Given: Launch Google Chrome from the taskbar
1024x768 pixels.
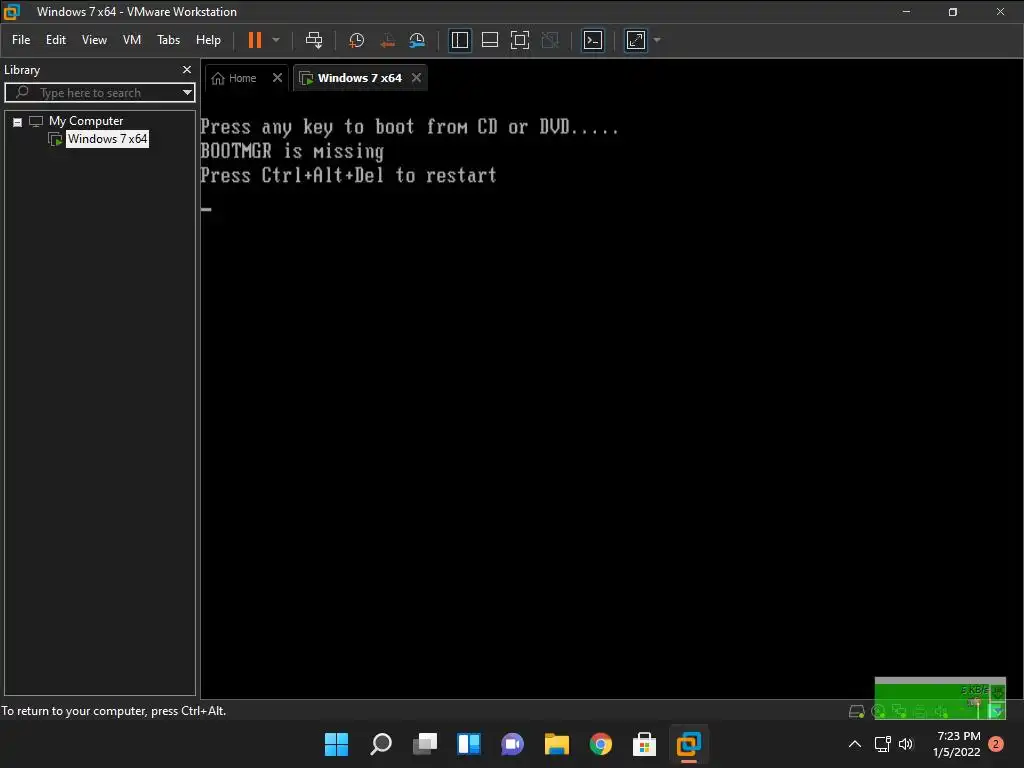Looking at the screenshot, I should coord(601,744).
